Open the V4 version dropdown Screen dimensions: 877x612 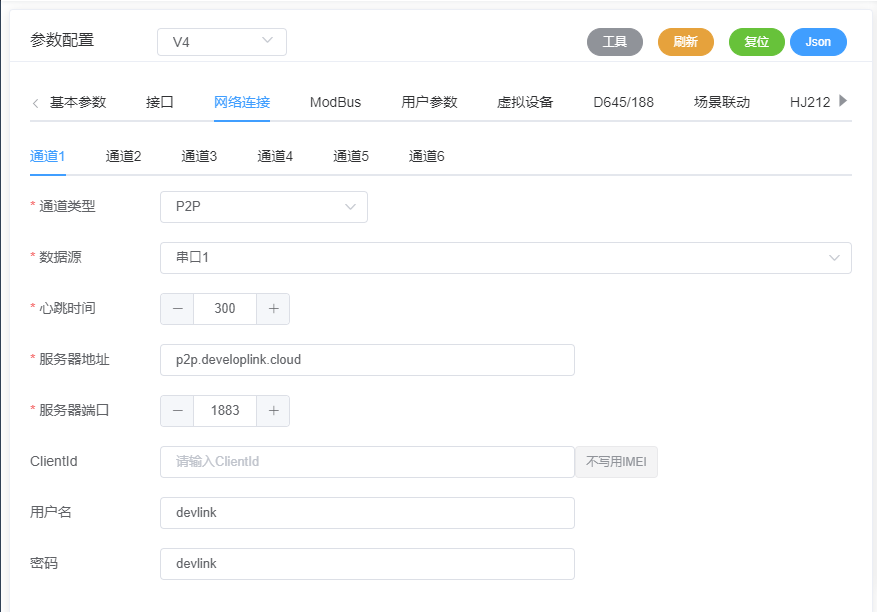221,42
